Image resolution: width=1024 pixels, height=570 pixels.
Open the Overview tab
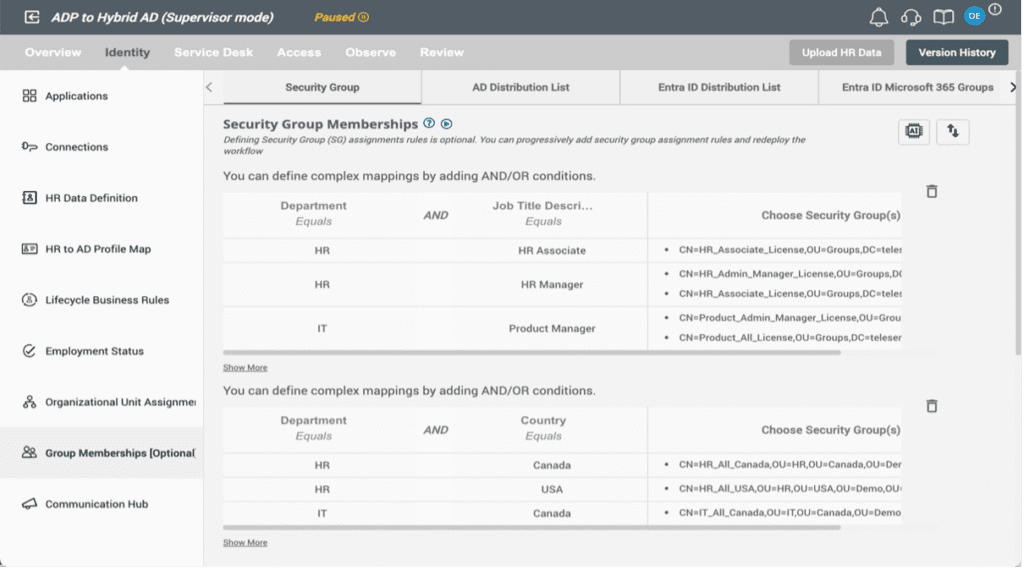(x=53, y=52)
